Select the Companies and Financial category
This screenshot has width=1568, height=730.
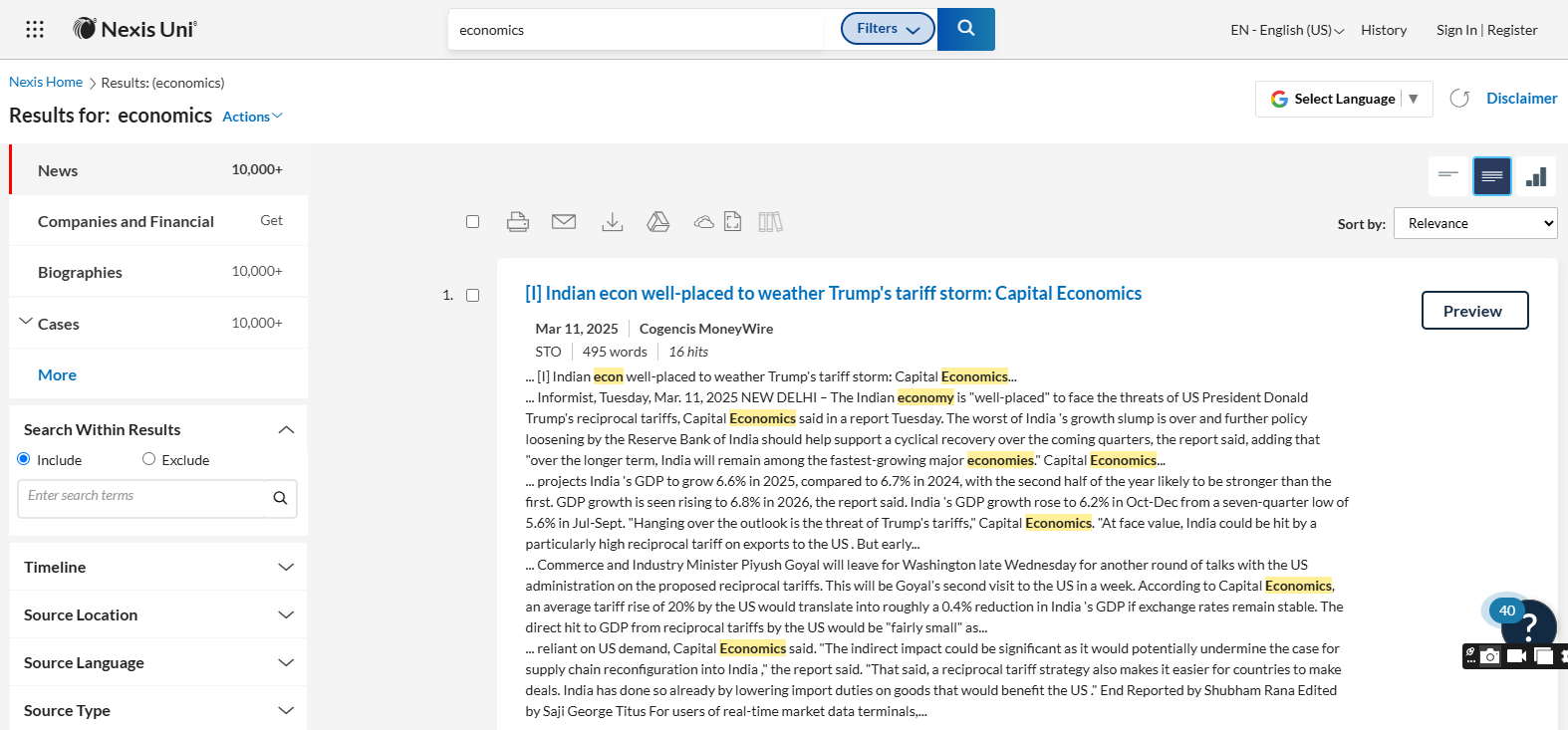pyautogui.click(x=126, y=221)
